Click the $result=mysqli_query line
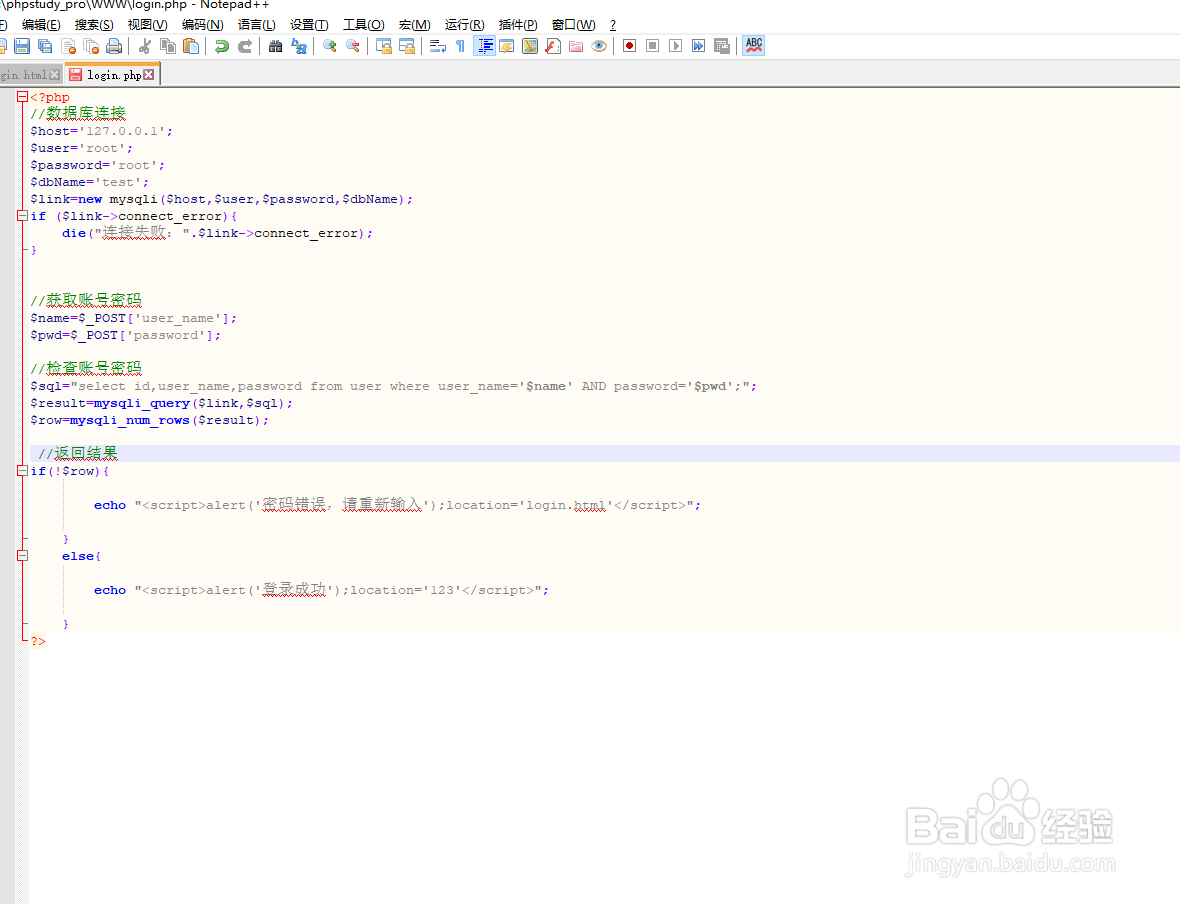The height and width of the screenshot is (904, 1180). click(161, 403)
